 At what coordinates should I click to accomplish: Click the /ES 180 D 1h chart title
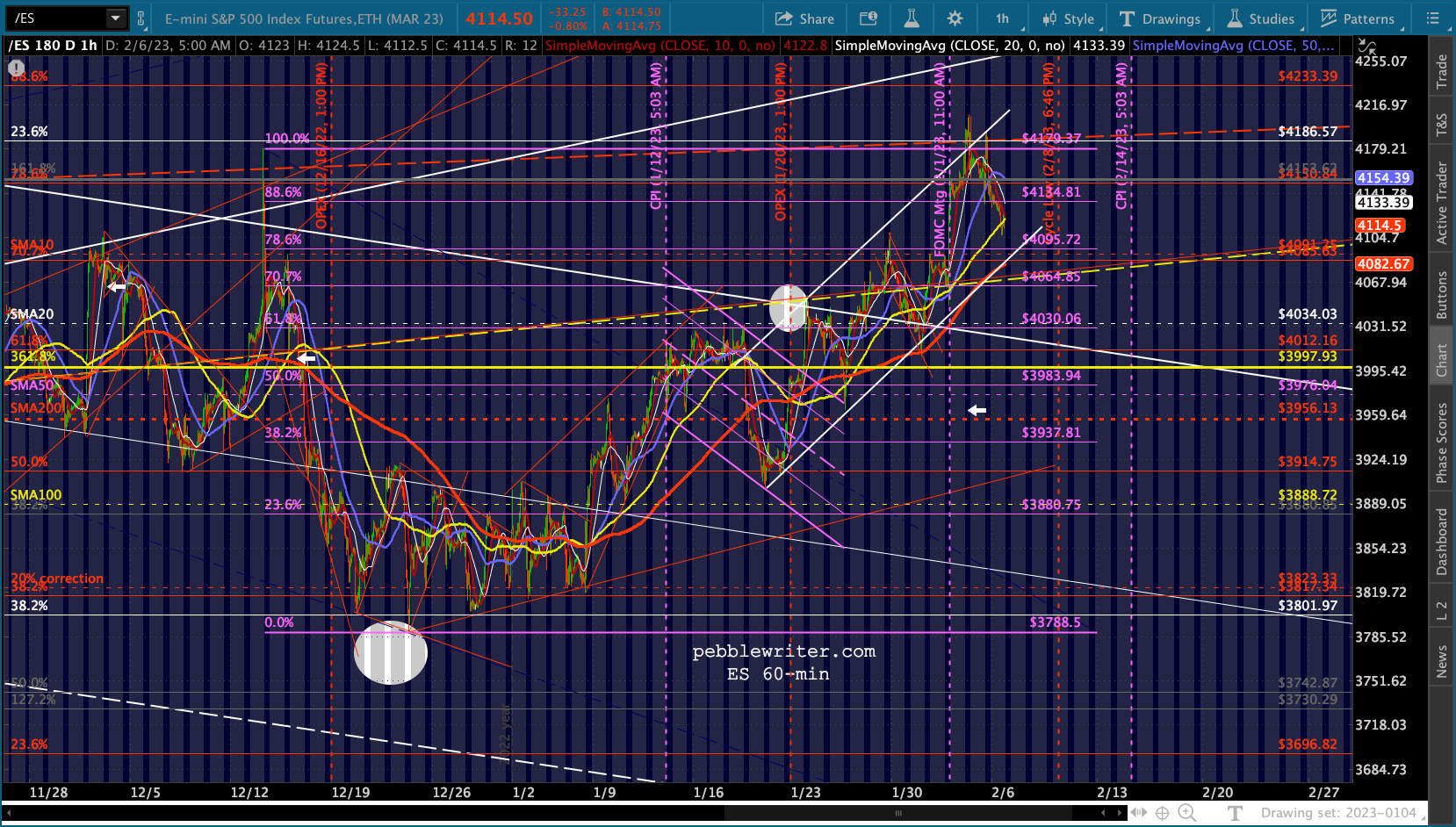[x=53, y=46]
